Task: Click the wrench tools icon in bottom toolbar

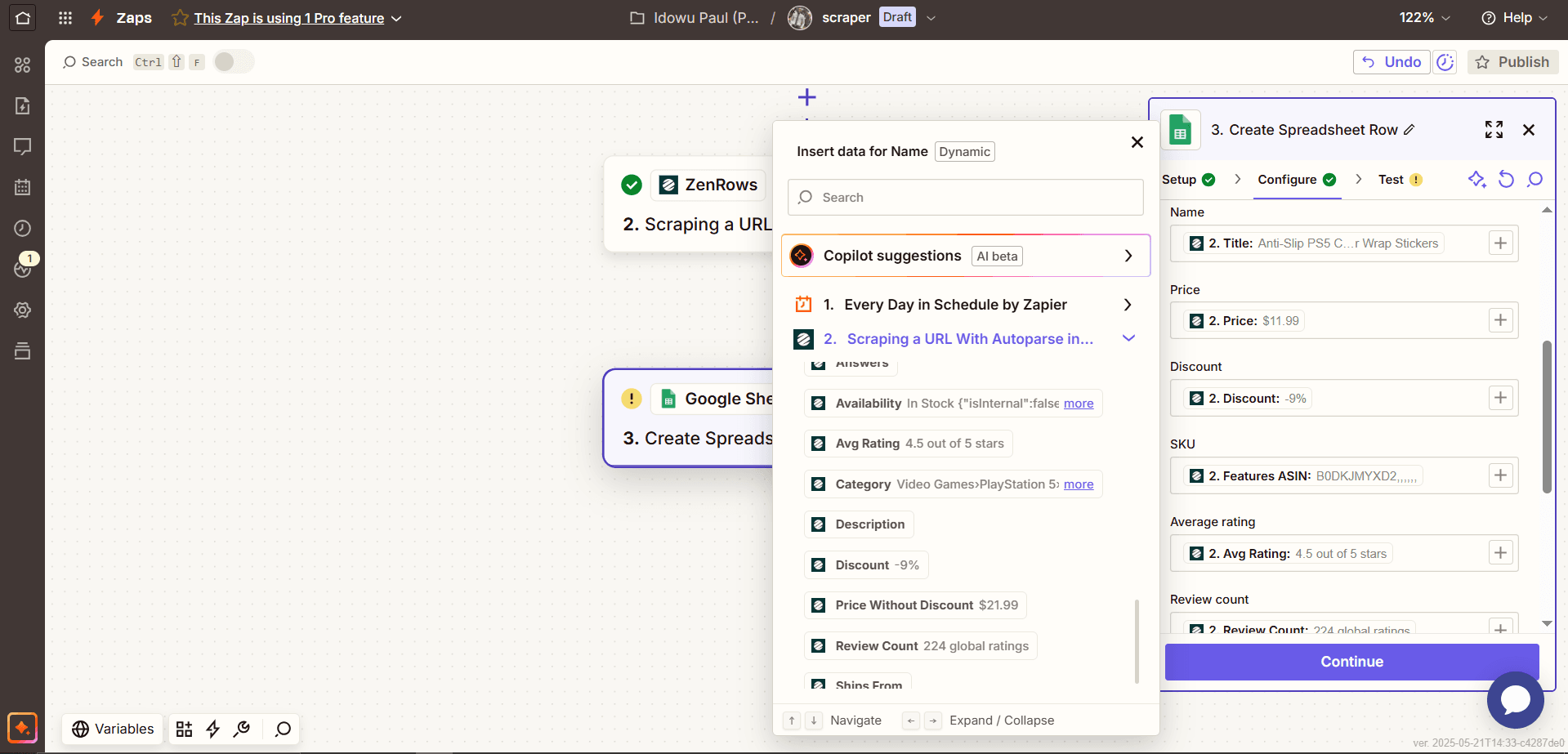Action: click(242, 729)
